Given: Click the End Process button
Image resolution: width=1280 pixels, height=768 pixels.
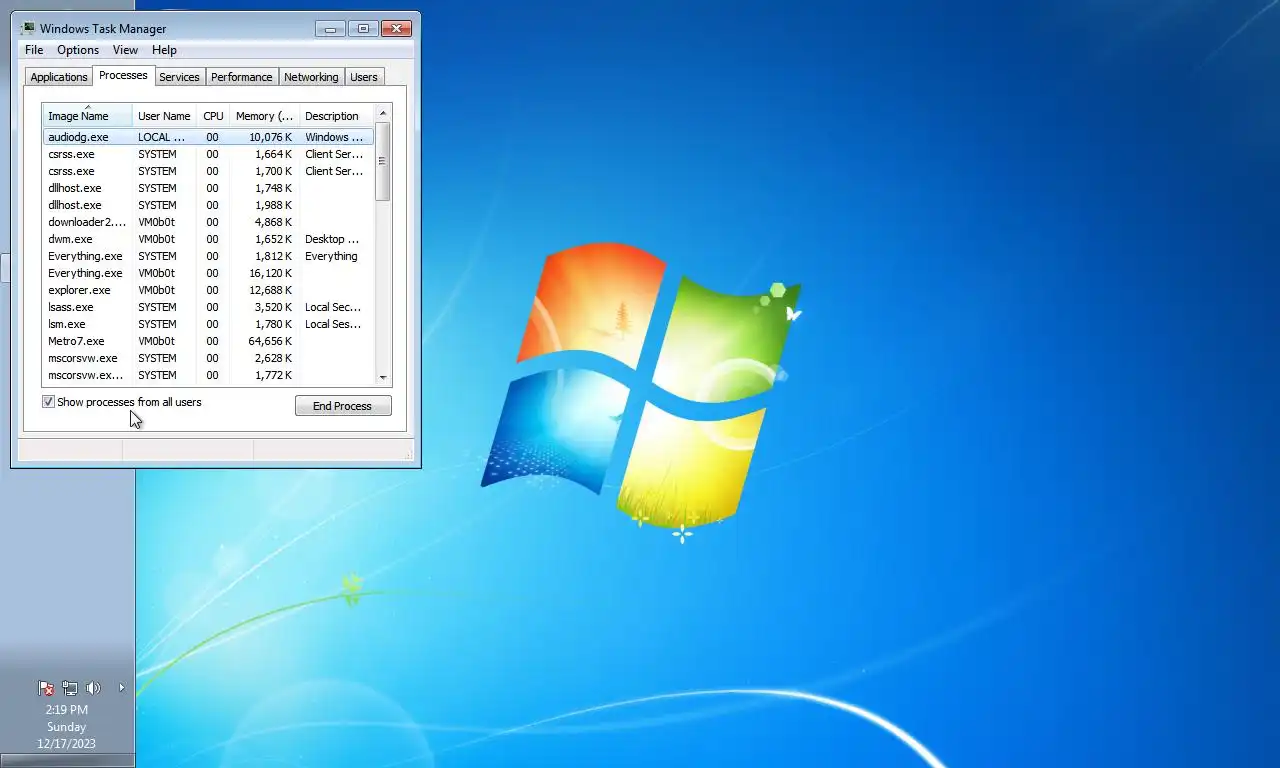Looking at the screenshot, I should click(343, 406).
